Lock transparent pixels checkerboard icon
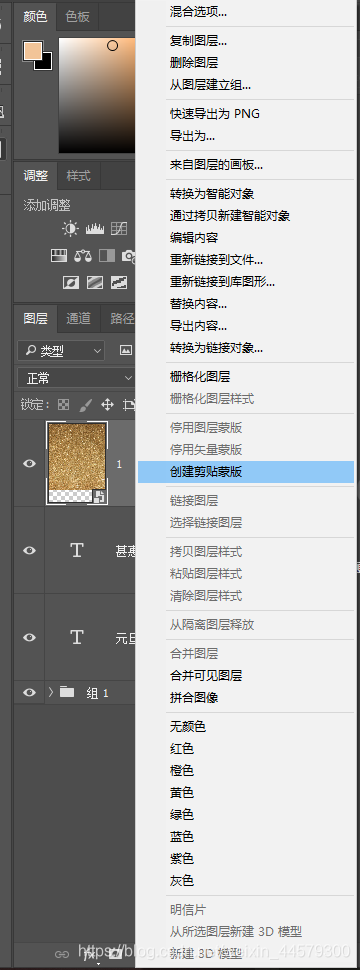 click(x=64, y=405)
